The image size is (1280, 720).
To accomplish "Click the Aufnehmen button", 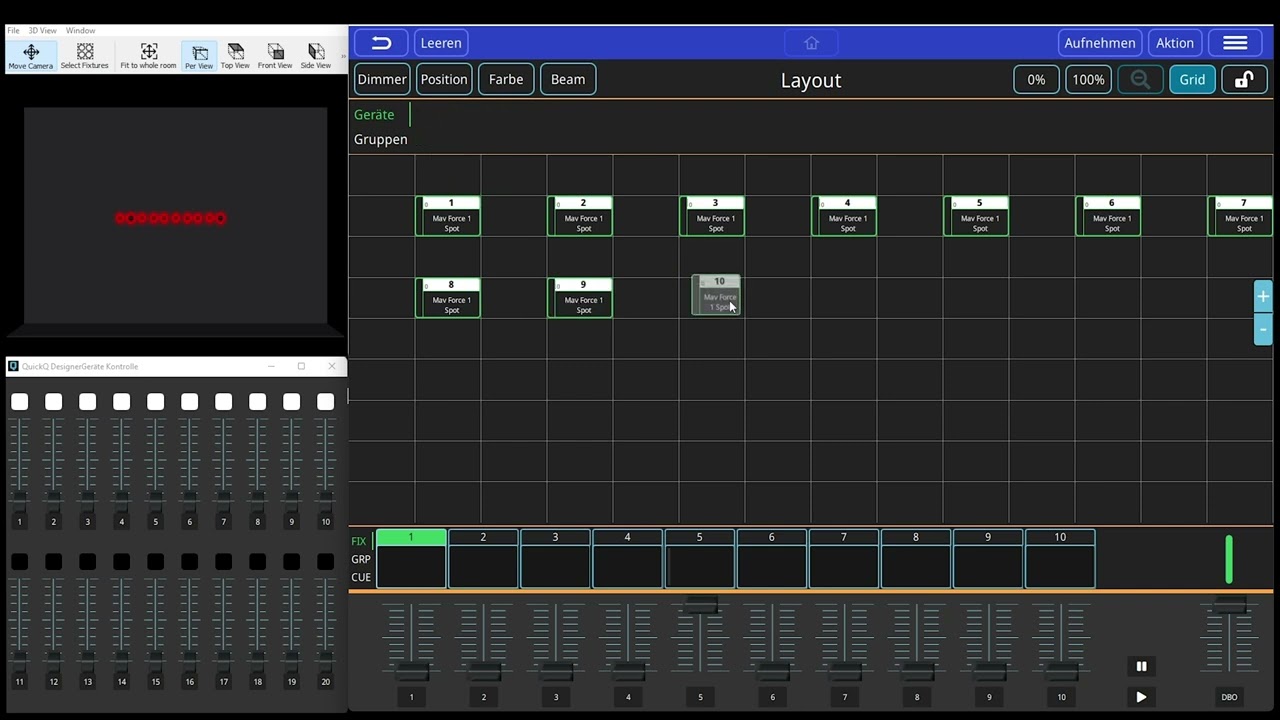I will pos(1100,43).
